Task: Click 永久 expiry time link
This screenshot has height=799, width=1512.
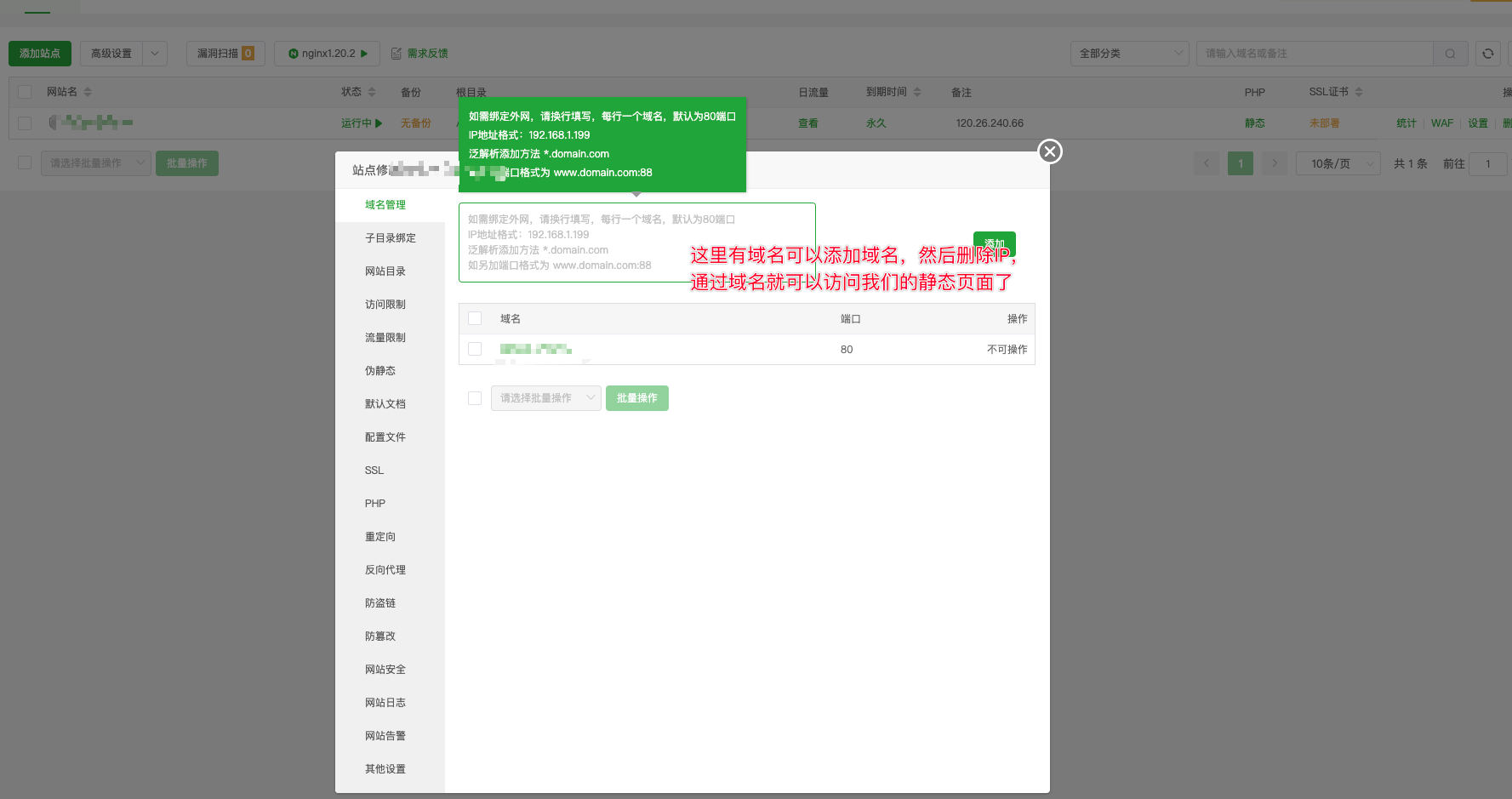Action: [x=876, y=123]
